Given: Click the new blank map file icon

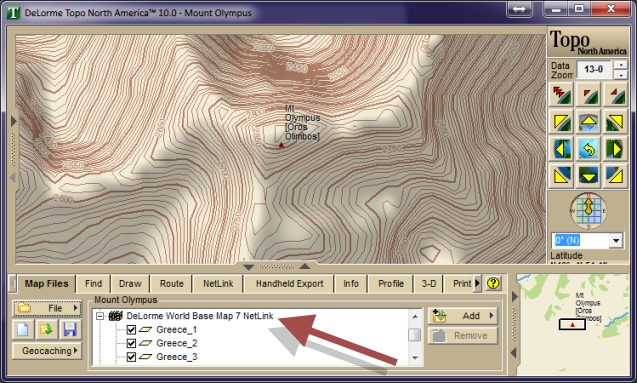Looking at the screenshot, I should click(23, 329).
